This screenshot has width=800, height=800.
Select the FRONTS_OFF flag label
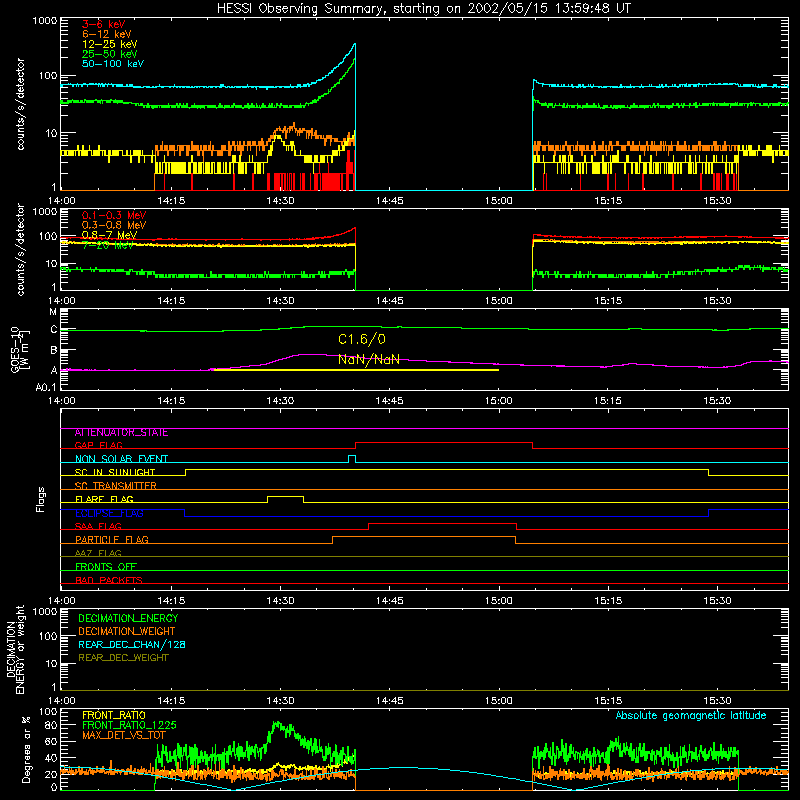click(106, 567)
